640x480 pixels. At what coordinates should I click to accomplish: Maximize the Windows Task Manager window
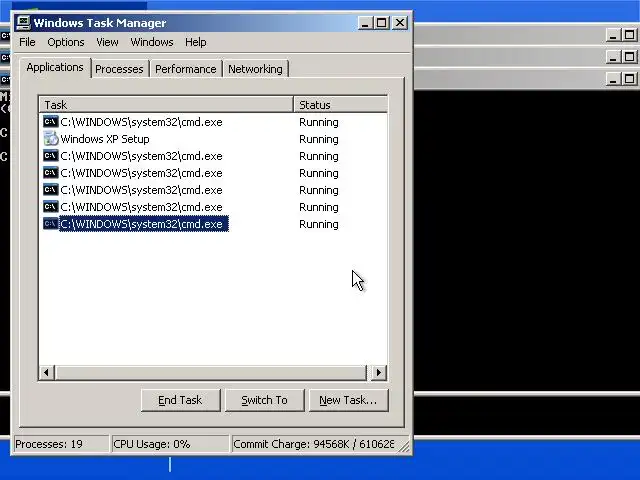[x=382, y=23]
